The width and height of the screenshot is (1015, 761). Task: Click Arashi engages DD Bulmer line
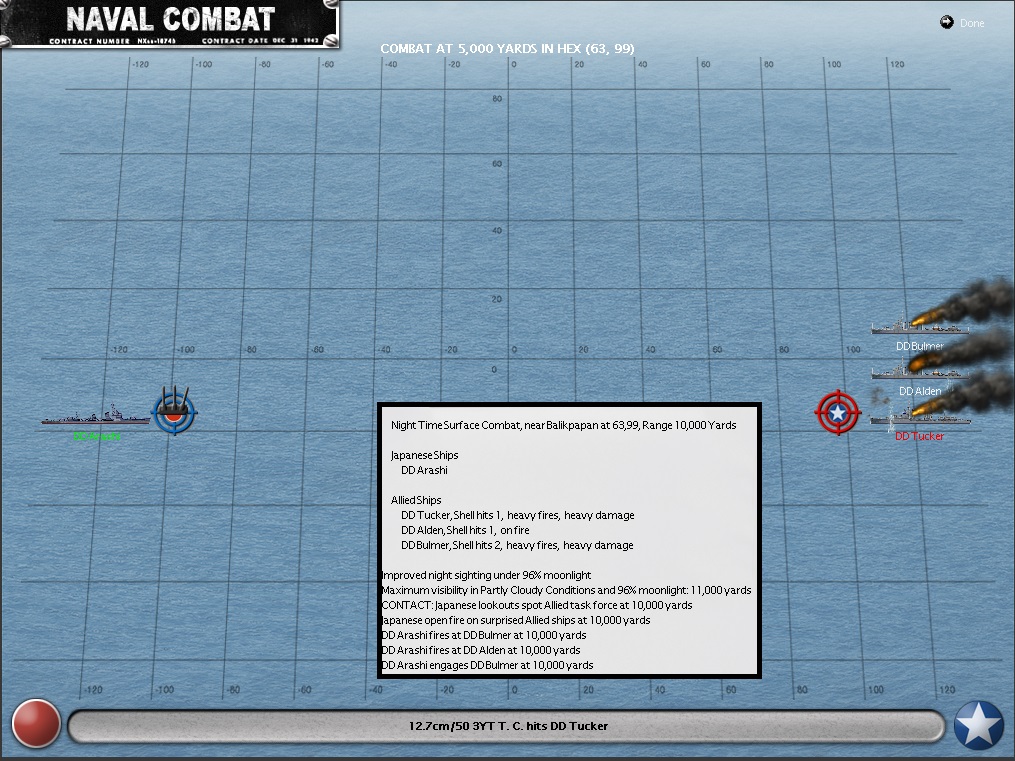pos(487,665)
